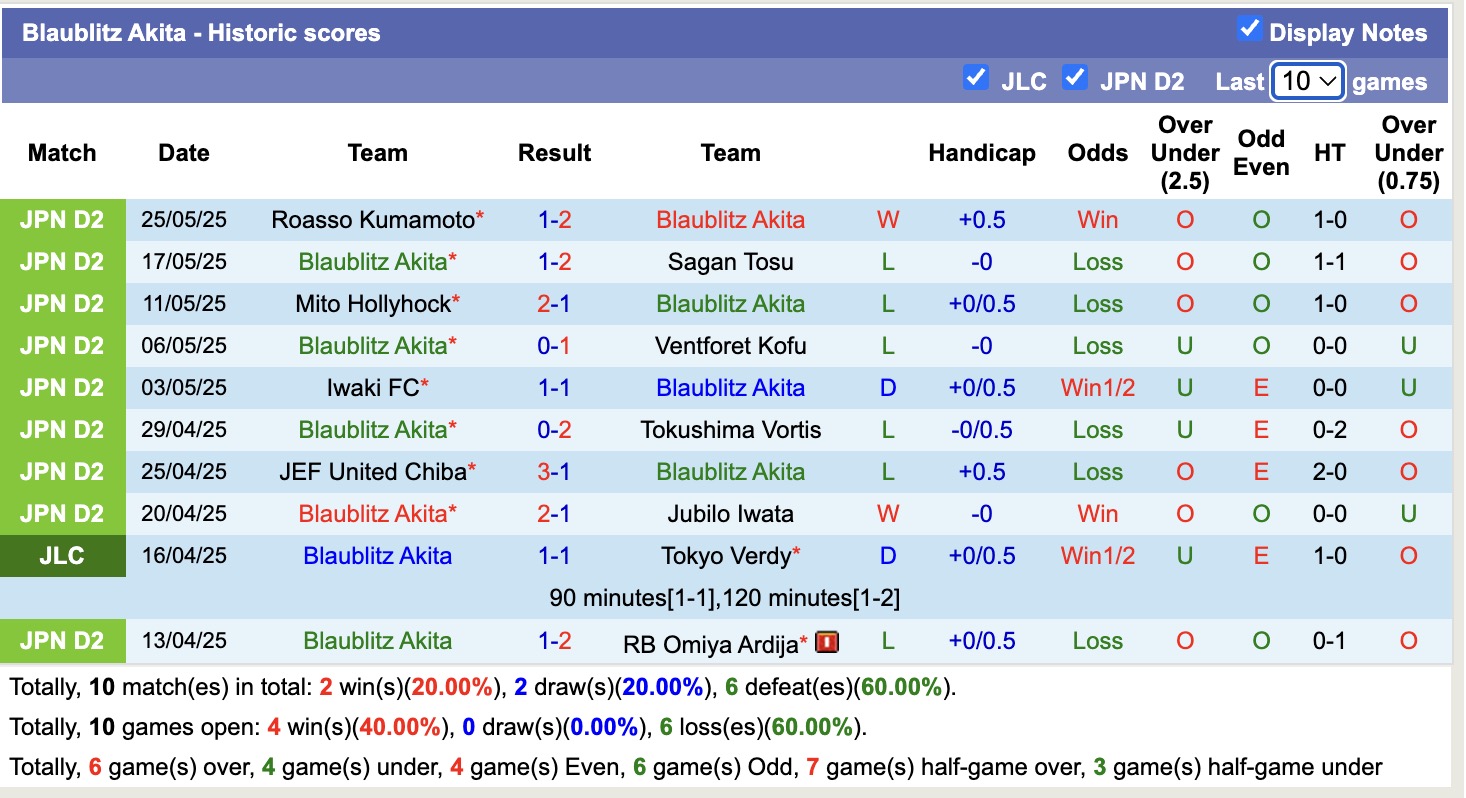Toggle the Display Notes checkbox
Viewport: 1466px width, 798px height.
pyautogui.click(x=1249, y=29)
